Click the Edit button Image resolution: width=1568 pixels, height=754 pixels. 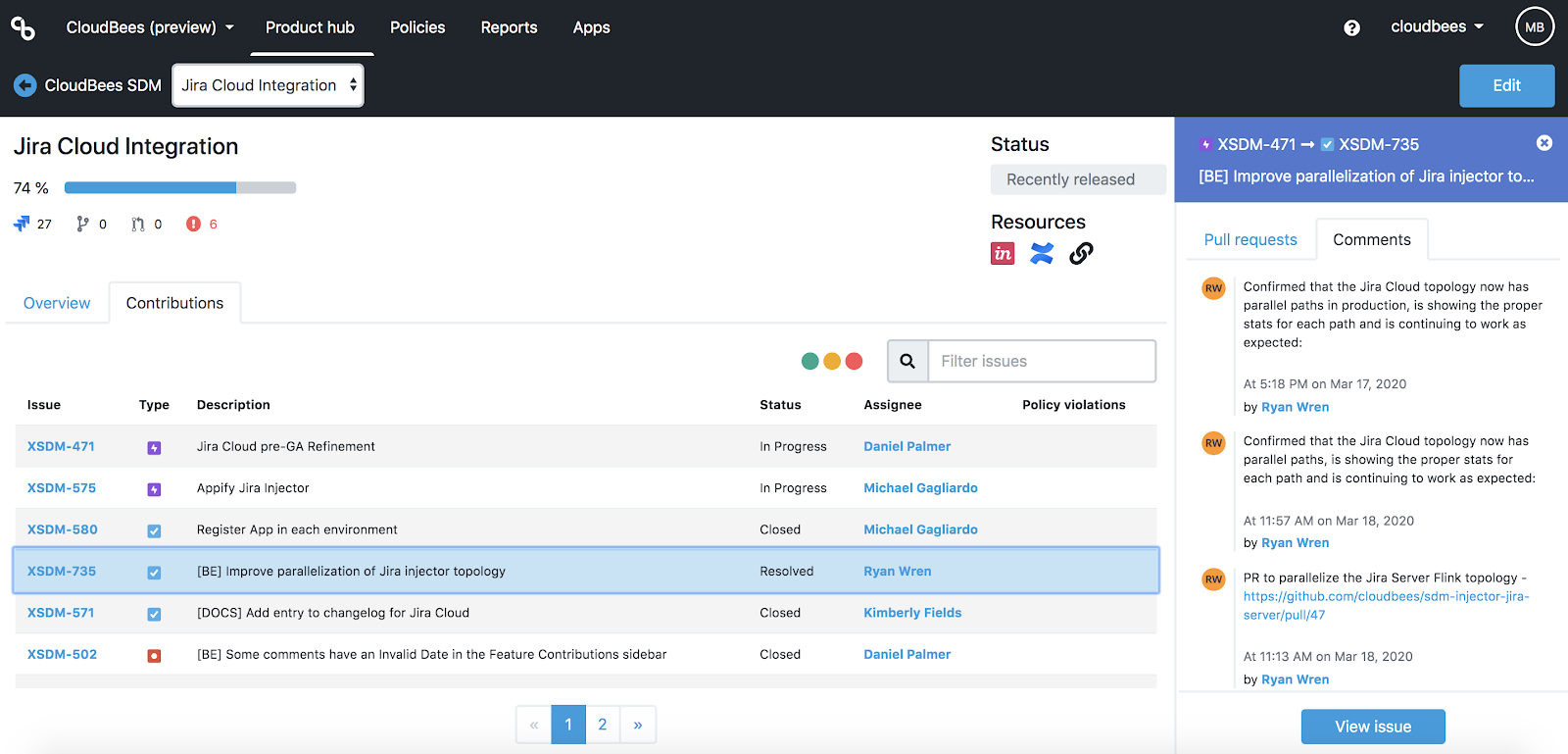(1506, 85)
